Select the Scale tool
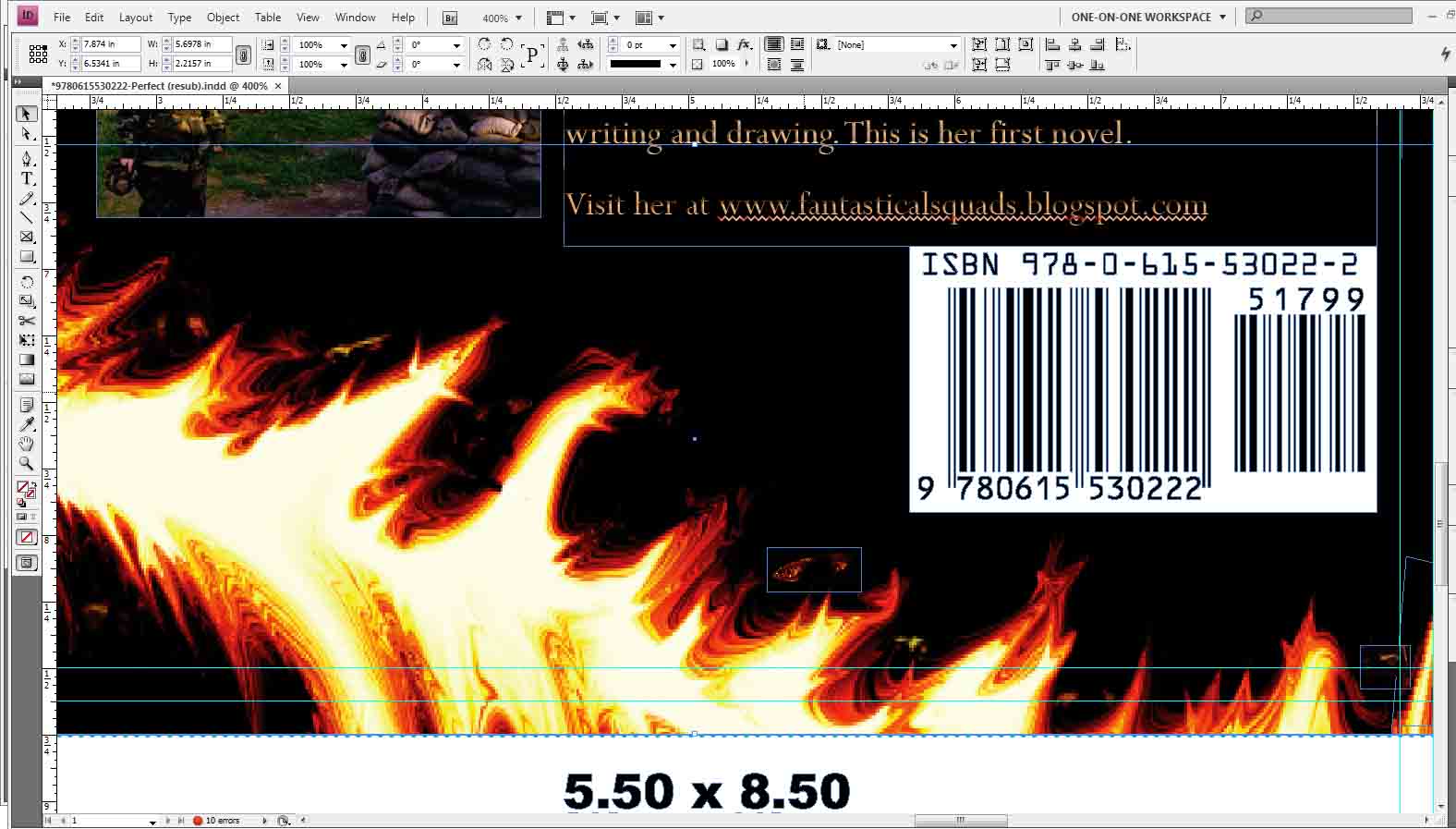The image size is (1456, 829). point(27,301)
